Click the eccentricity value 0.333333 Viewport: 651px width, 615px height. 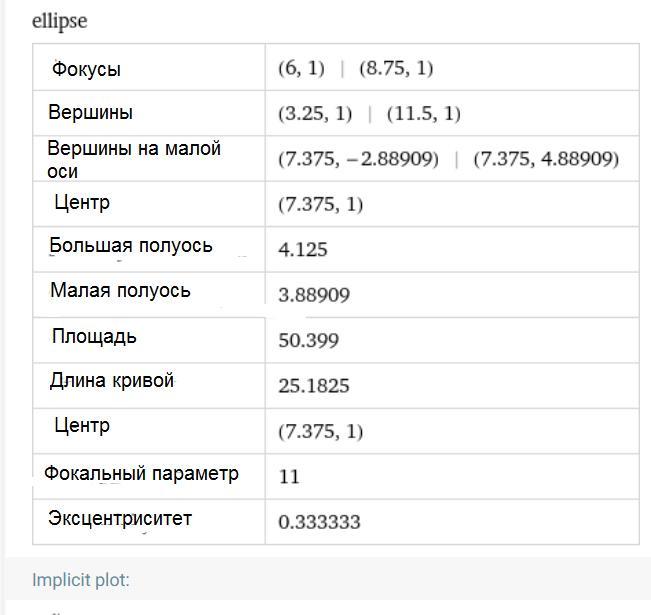pyautogui.click(x=319, y=522)
